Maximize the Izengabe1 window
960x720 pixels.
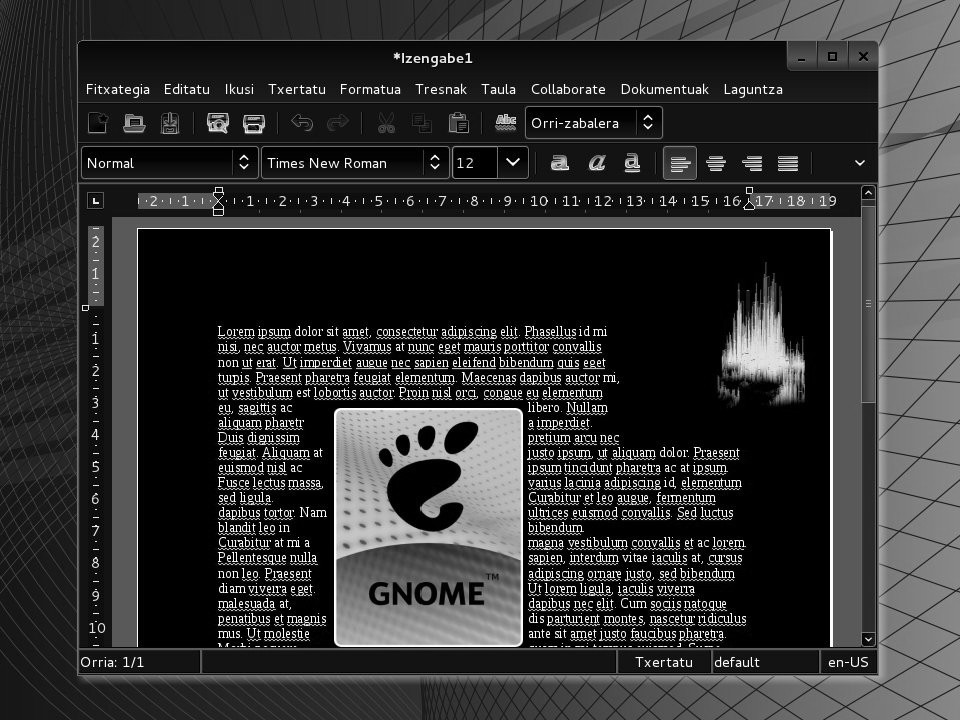[832, 57]
